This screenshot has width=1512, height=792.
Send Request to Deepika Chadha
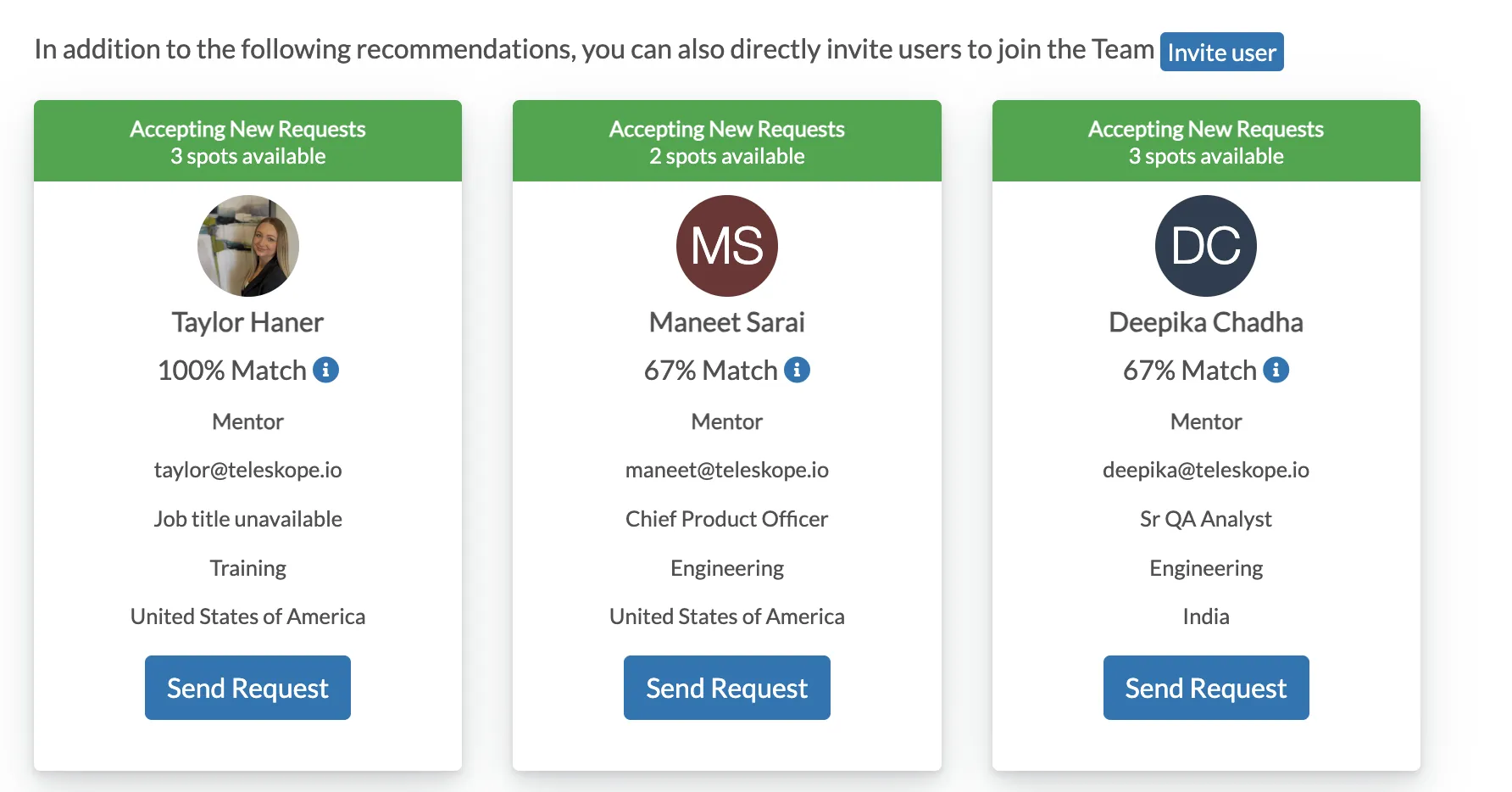1206,688
